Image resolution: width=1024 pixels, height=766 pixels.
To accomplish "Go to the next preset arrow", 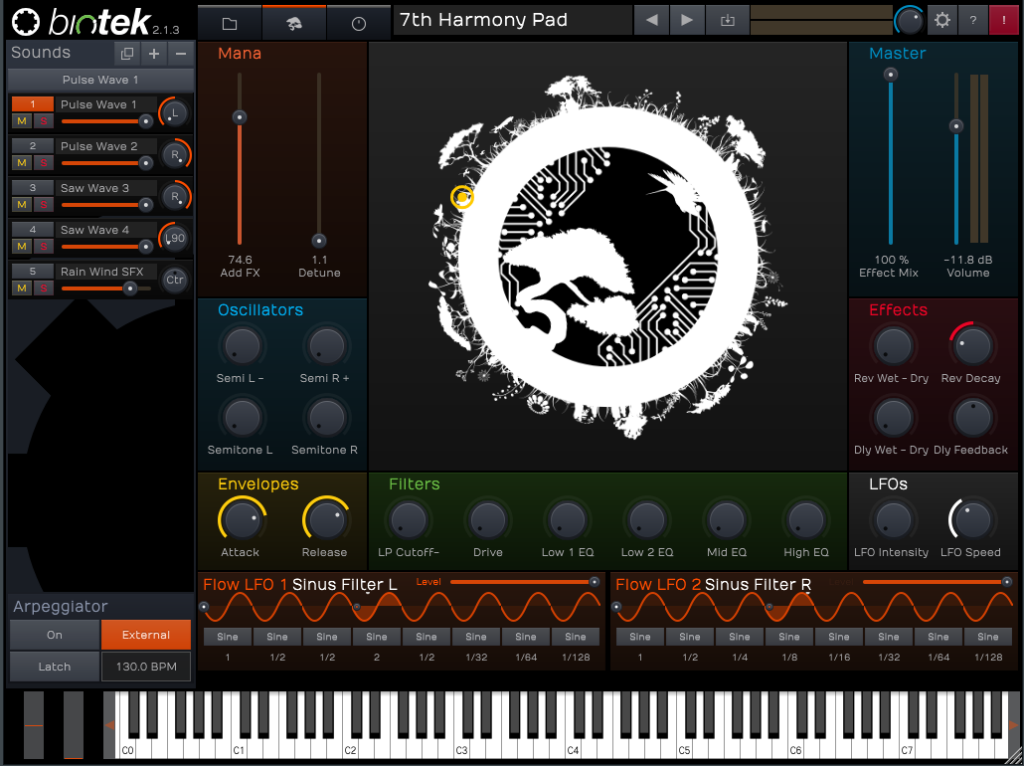I will click(686, 20).
